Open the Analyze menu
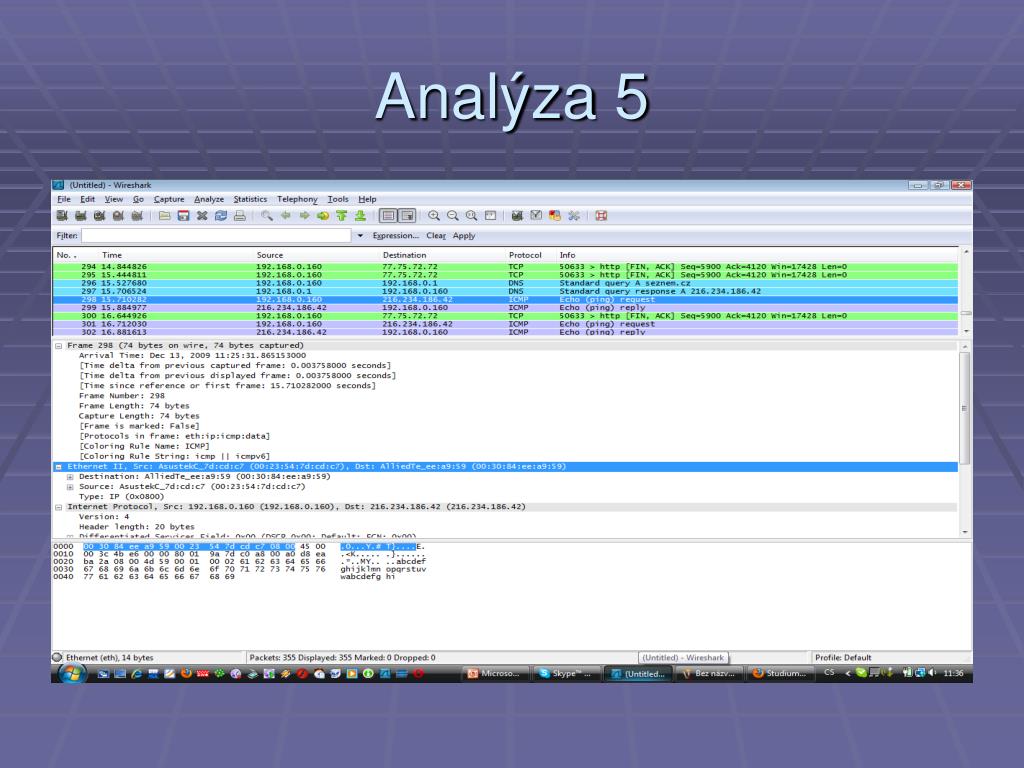1024x768 pixels. [x=209, y=199]
